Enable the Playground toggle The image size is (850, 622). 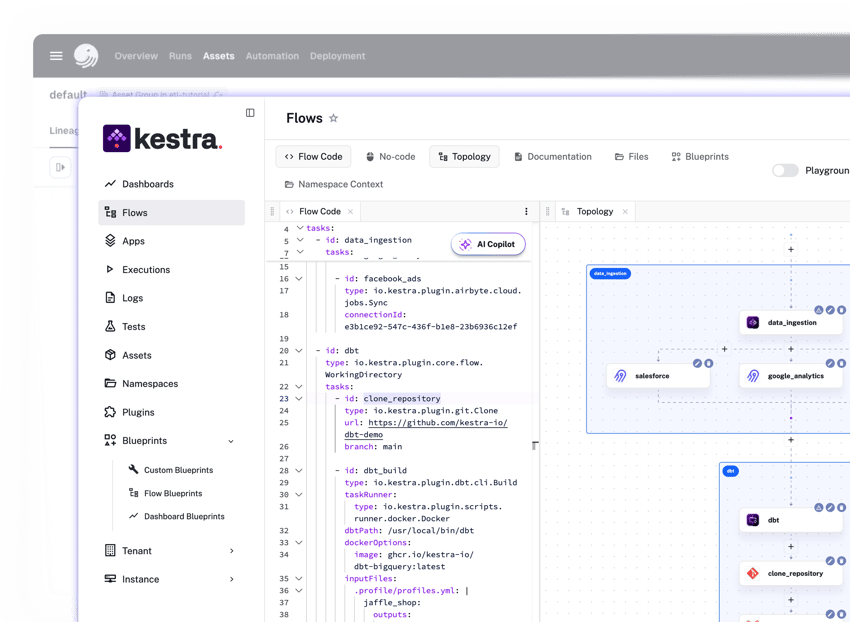coord(784,170)
